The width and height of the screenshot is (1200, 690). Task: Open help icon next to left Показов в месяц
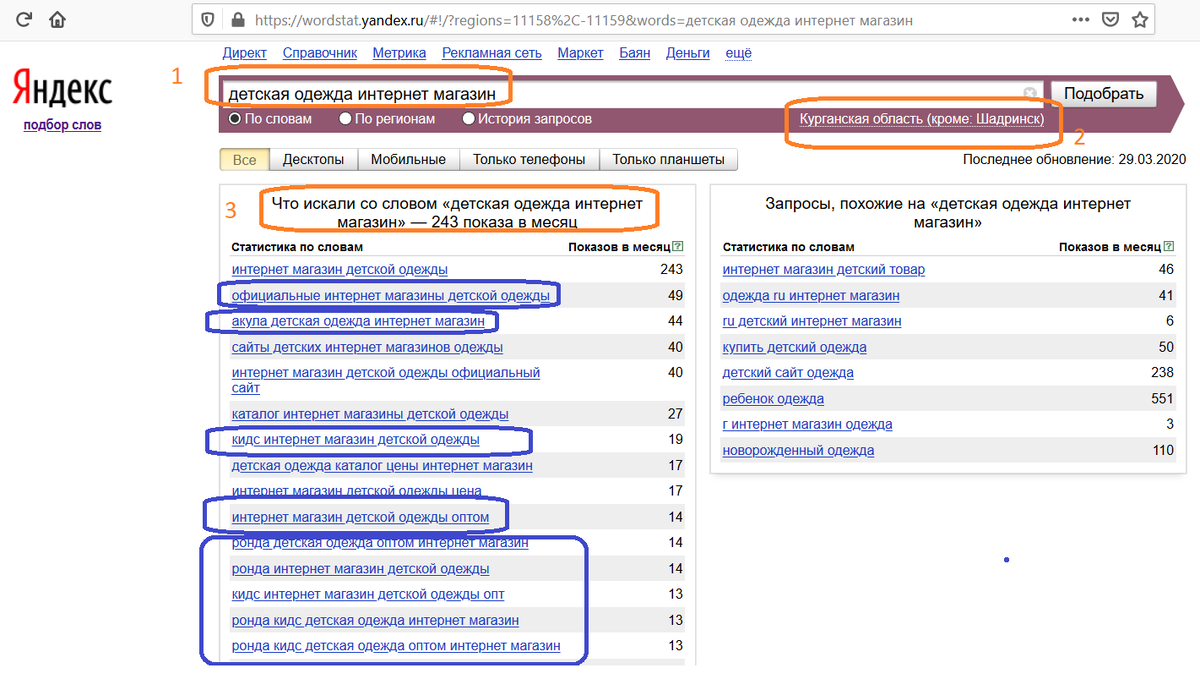(679, 246)
